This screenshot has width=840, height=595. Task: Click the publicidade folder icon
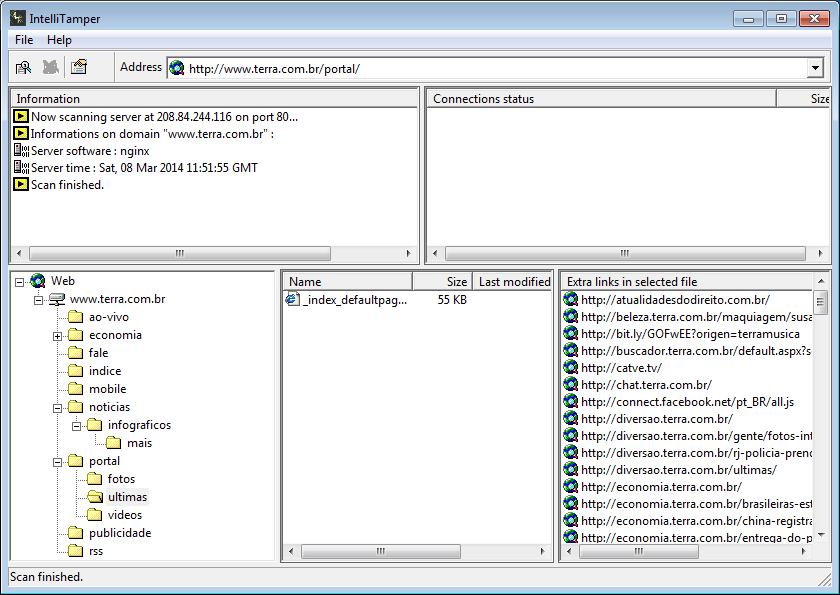[x=76, y=533]
